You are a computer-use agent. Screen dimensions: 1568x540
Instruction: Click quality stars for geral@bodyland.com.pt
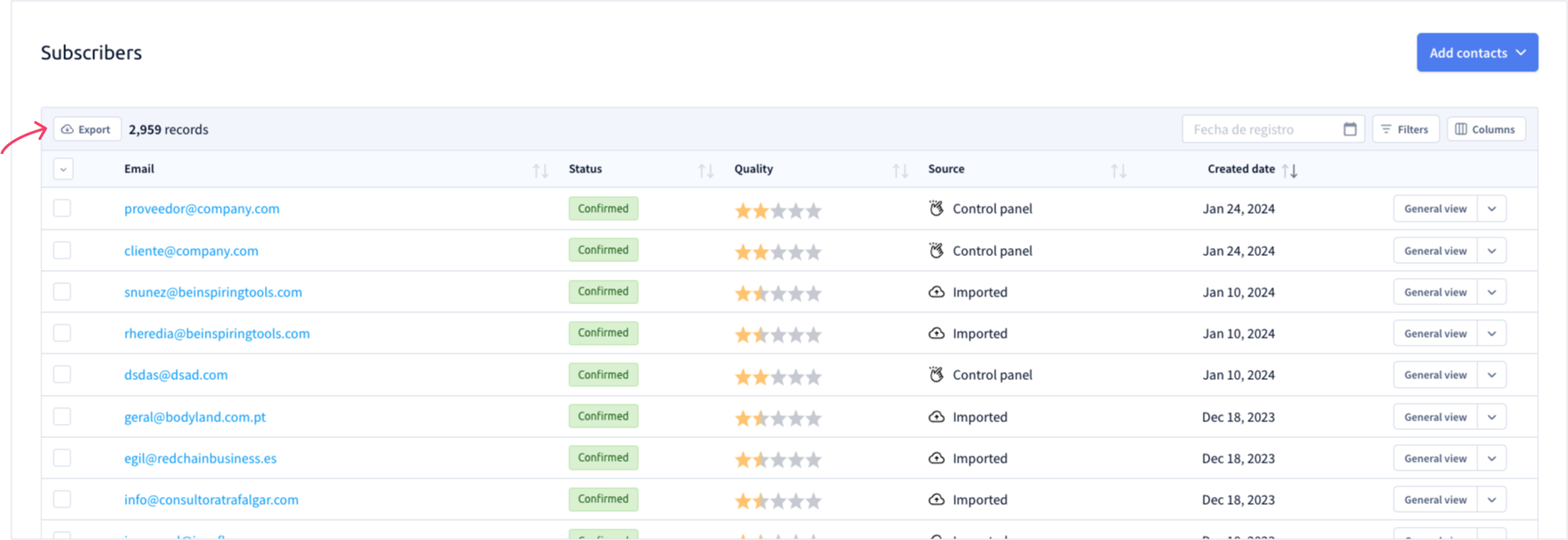[x=778, y=419]
